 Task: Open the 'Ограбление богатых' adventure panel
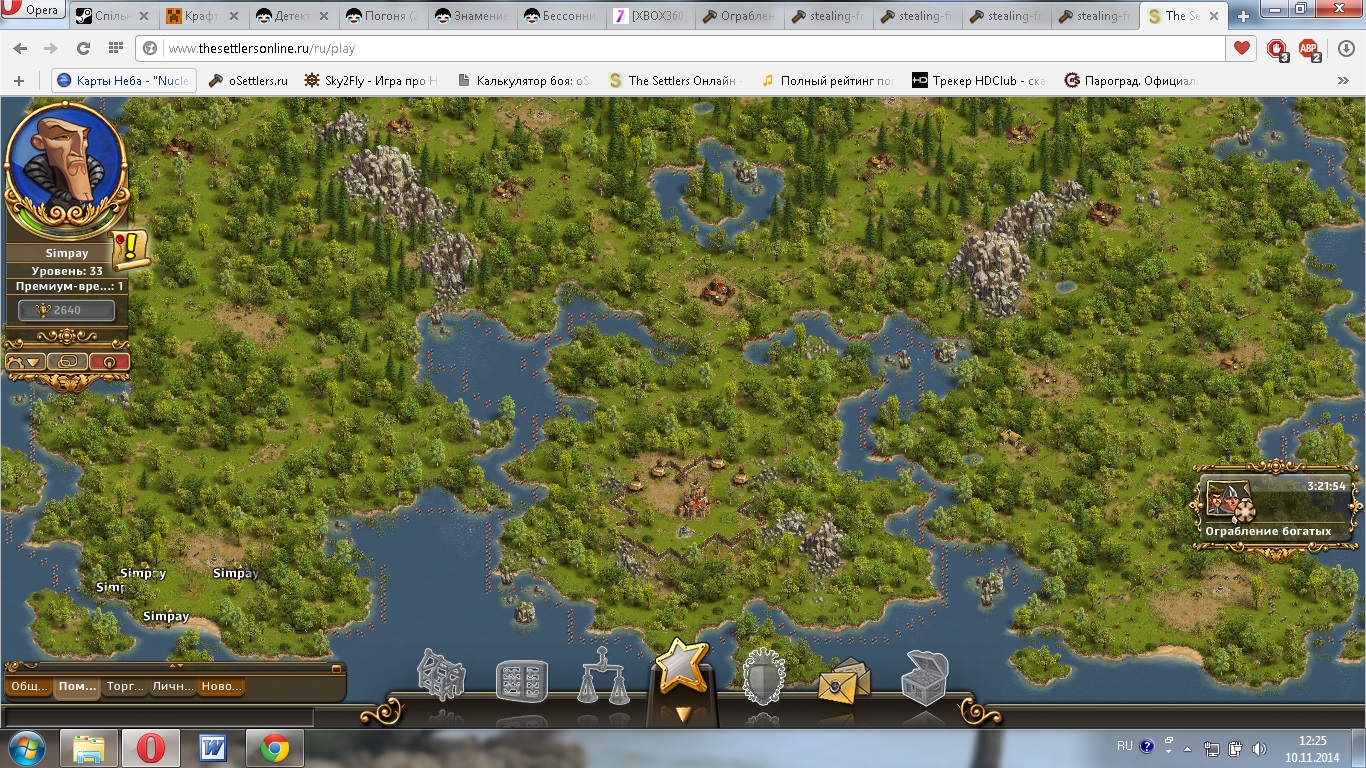click(1277, 510)
